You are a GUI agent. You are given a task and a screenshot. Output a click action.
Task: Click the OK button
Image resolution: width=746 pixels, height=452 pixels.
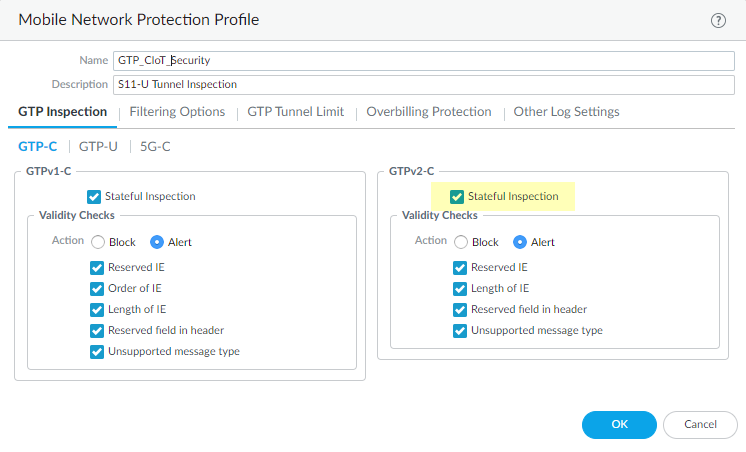coord(619,424)
